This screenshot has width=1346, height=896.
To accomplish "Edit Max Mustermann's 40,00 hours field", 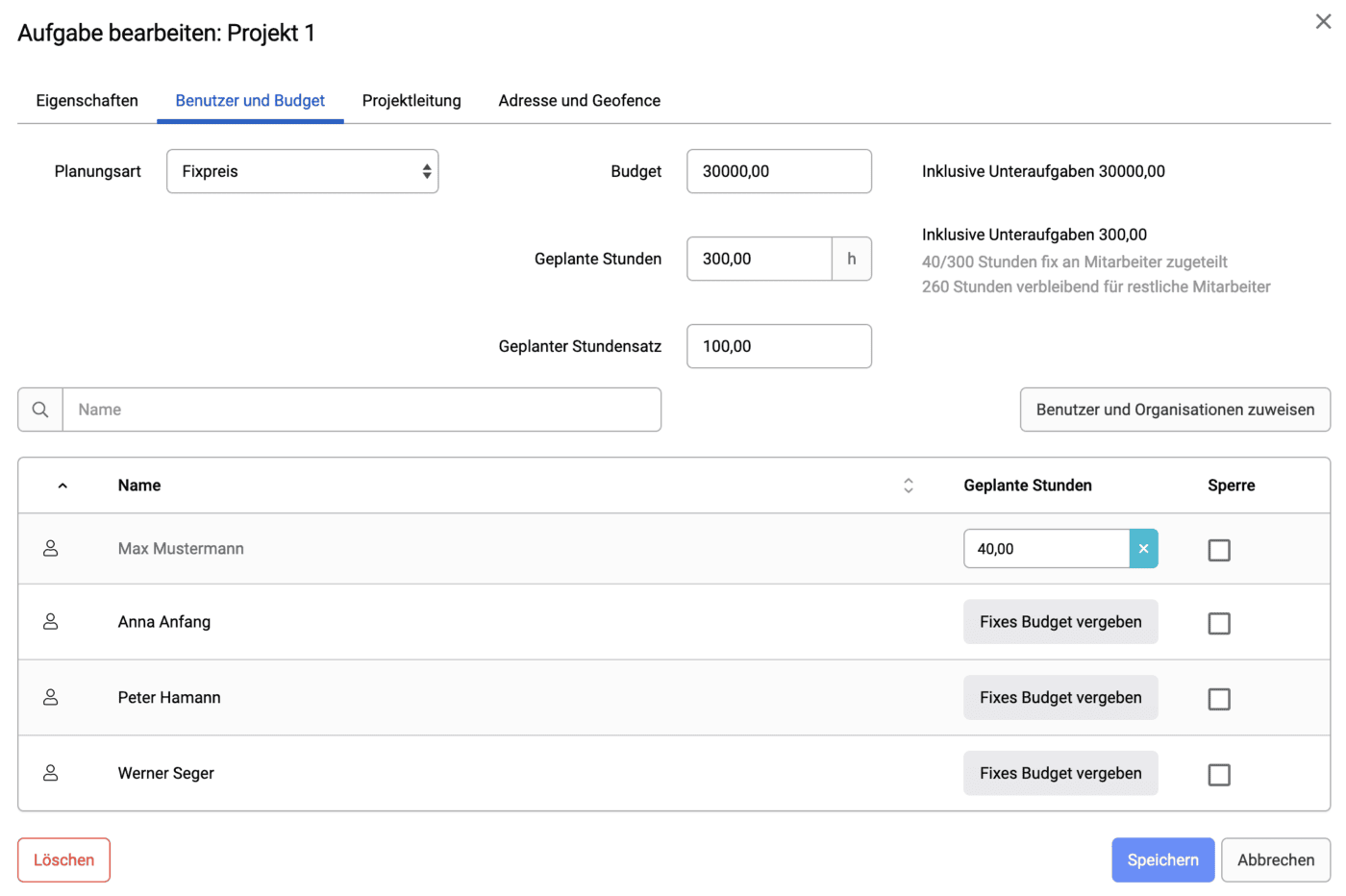I will (1047, 549).
